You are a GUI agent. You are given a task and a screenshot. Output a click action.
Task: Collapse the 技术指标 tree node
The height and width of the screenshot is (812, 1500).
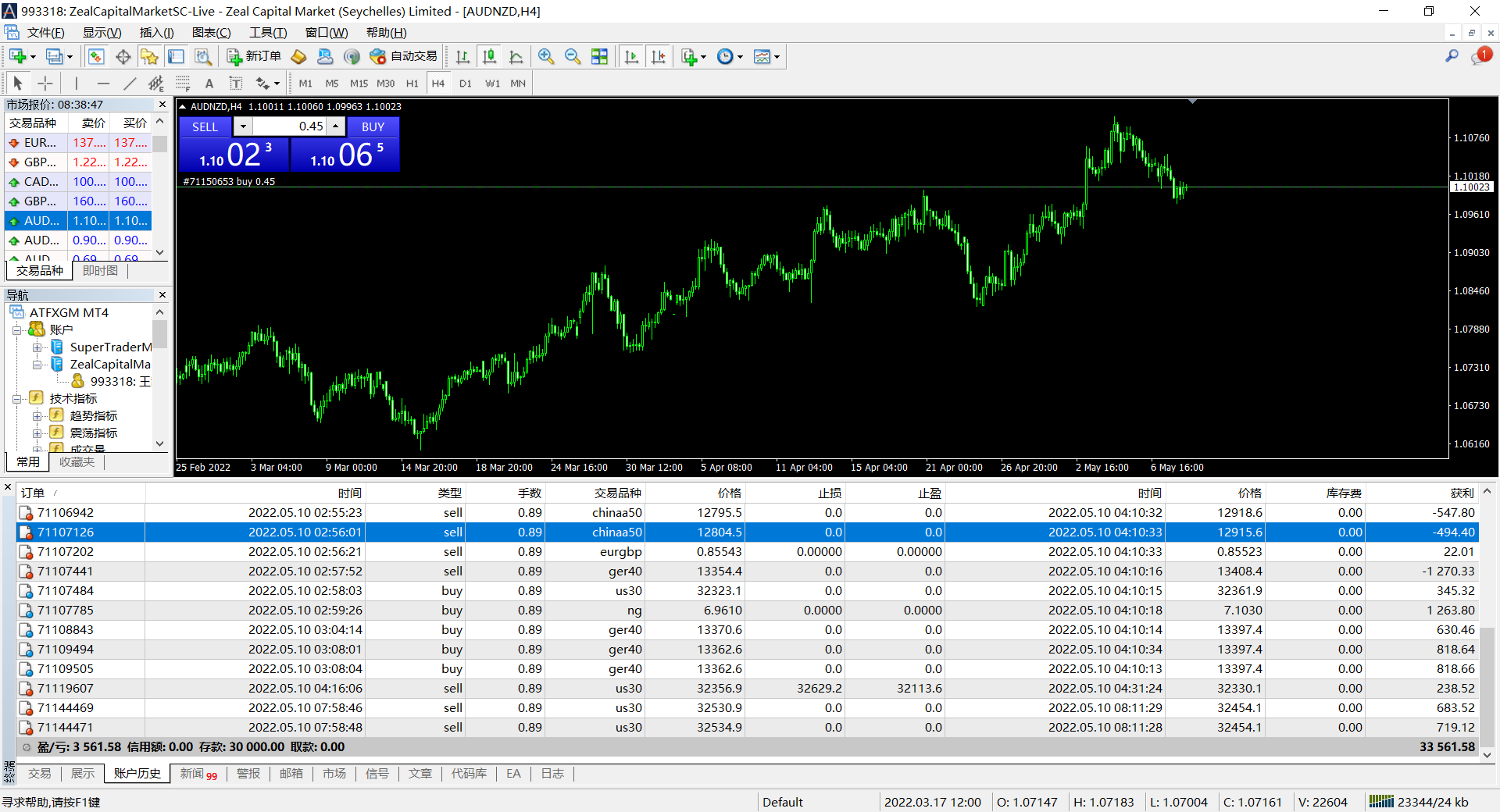(16, 399)
